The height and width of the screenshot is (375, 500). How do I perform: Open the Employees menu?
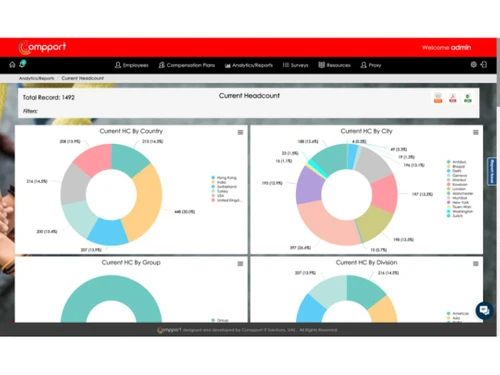click(x=132, y=65)
